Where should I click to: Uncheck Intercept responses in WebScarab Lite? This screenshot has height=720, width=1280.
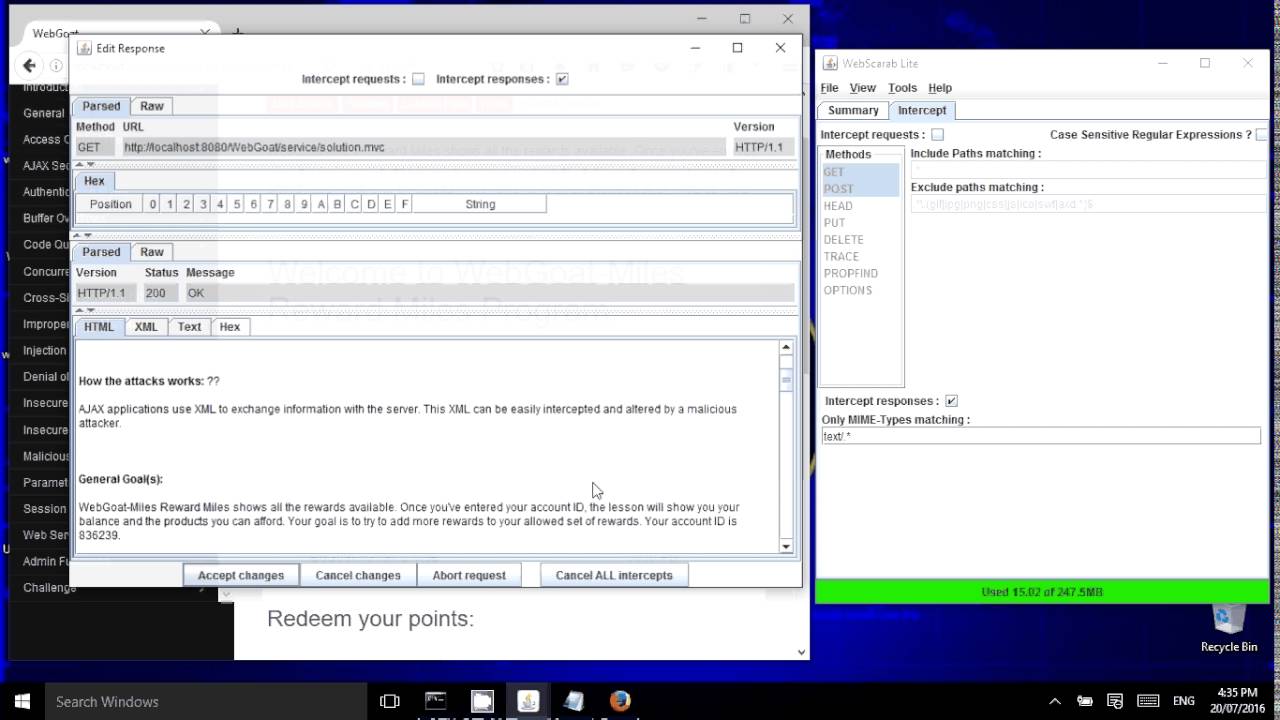951,401
